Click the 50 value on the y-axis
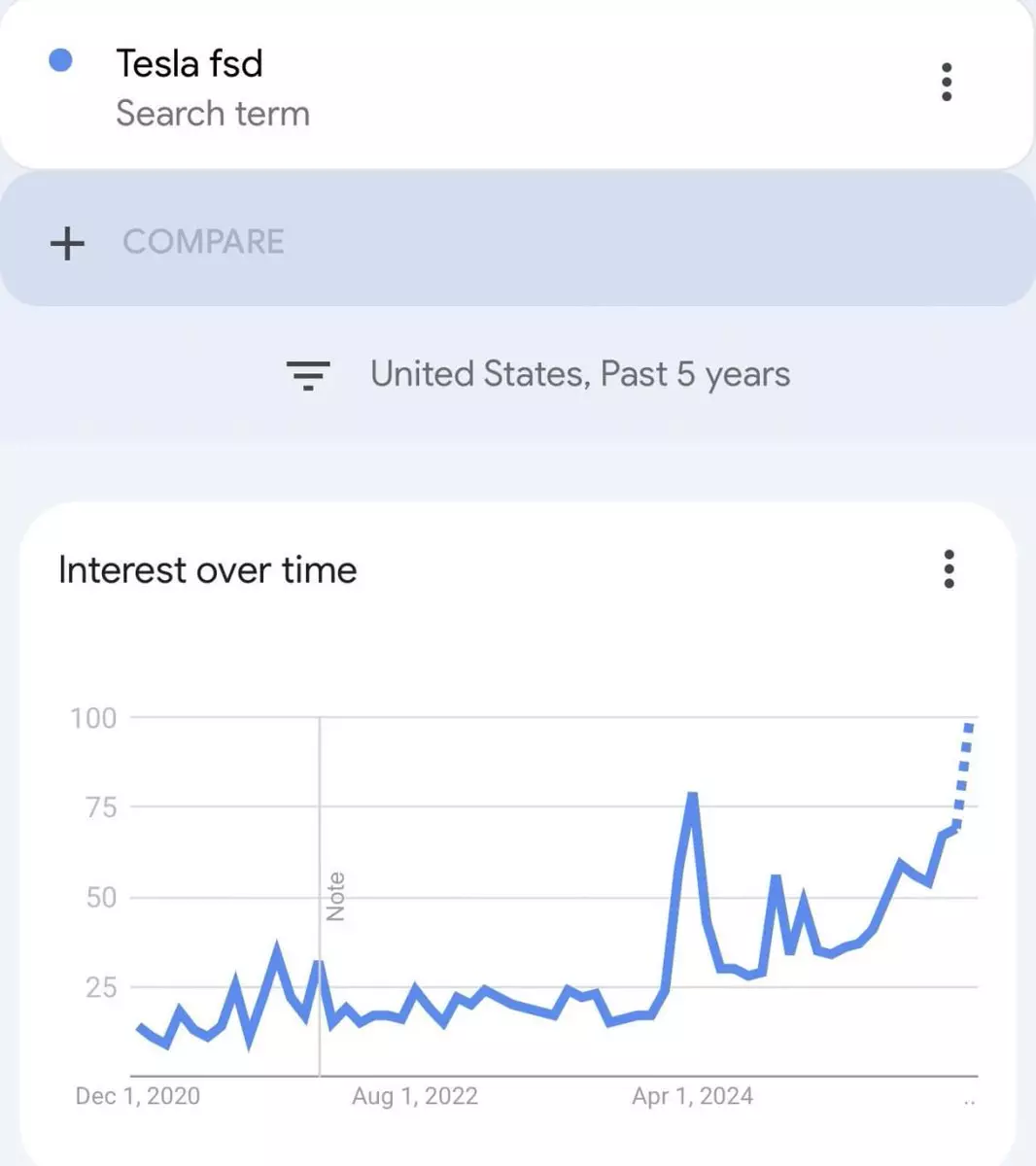The image size is (1036, 1166). click(x=101, y=897)
